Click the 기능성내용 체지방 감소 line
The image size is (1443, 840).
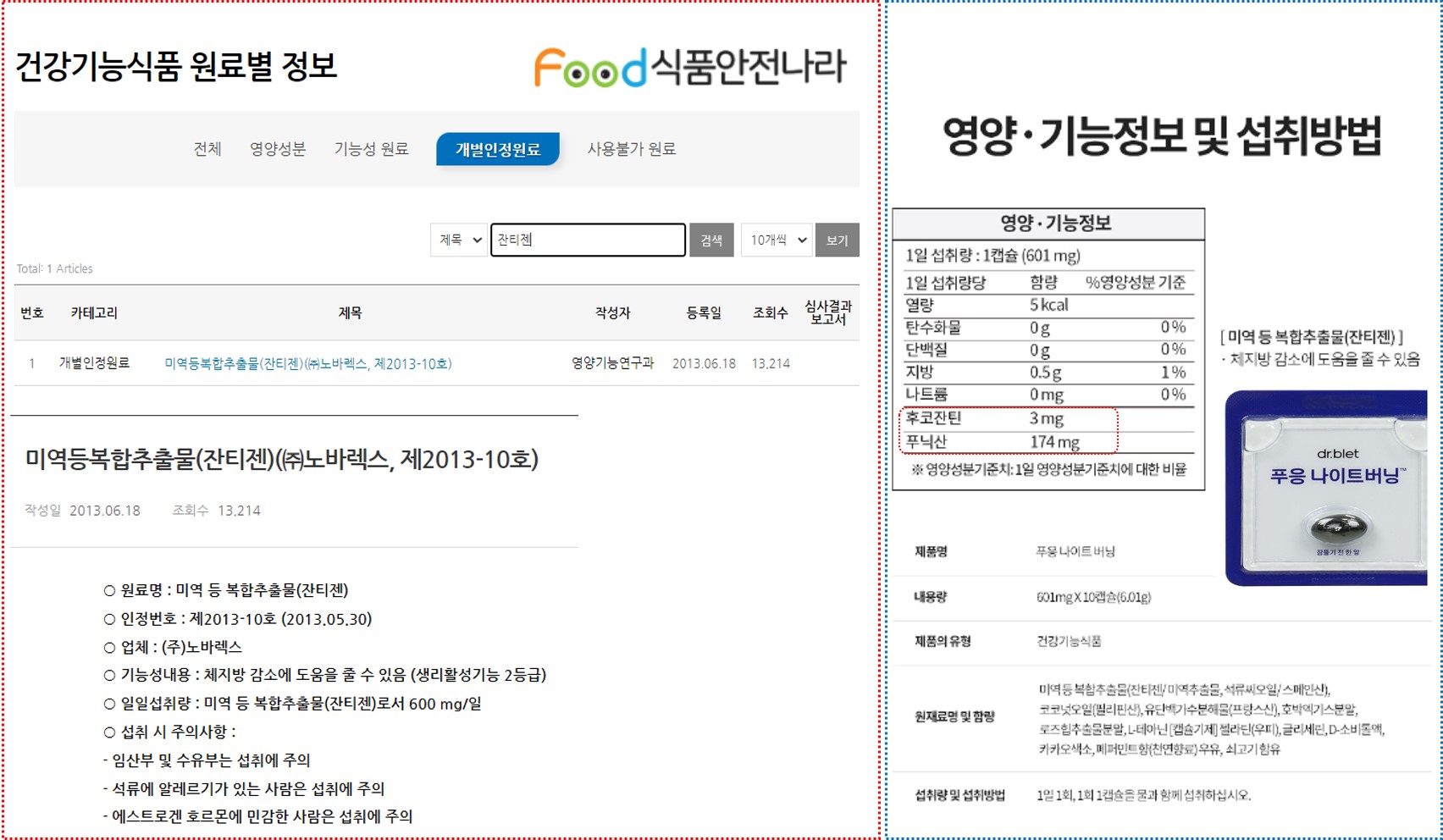click(x=325, y=675)
